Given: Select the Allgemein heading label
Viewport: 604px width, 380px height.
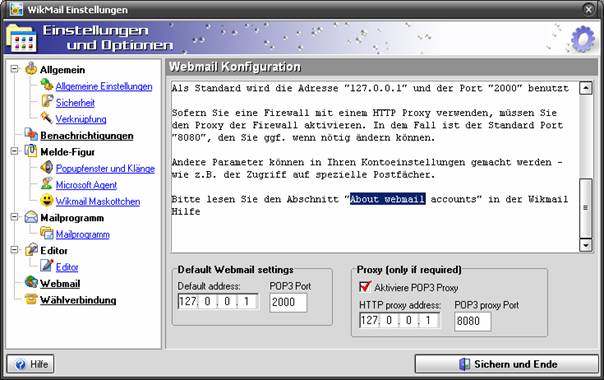Looking at the screenshot, I should click(x=62, y=70).
